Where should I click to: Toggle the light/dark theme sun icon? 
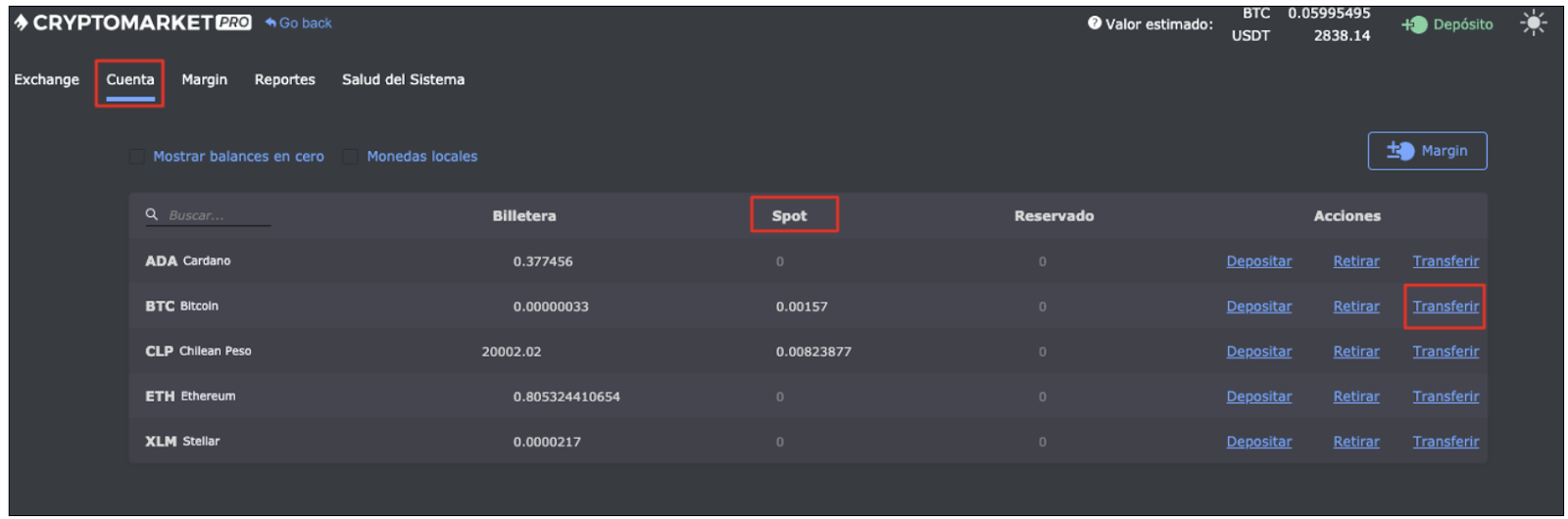(x=1534, y=24)
